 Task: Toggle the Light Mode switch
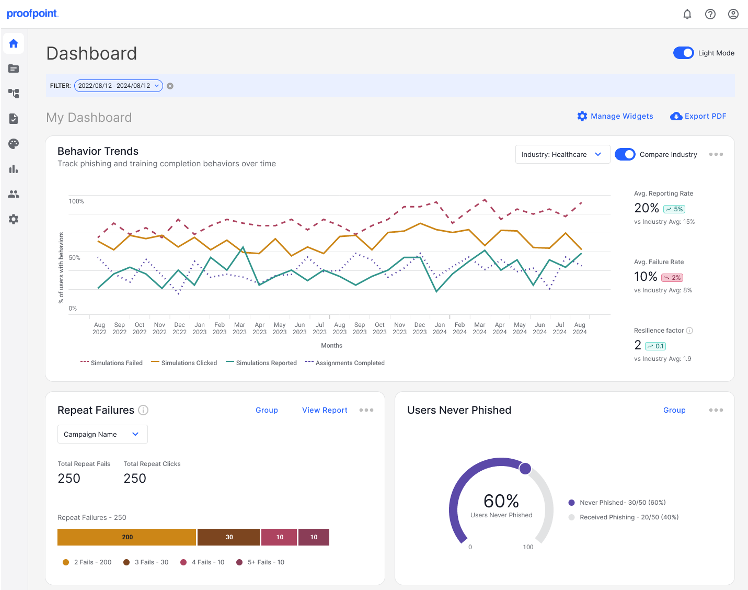683,53
